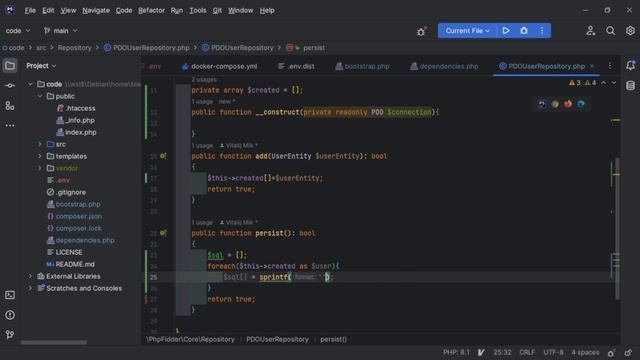Open the Tools menu
The width and height of the screenshot is (640, 360).
(x=198, y=10)
